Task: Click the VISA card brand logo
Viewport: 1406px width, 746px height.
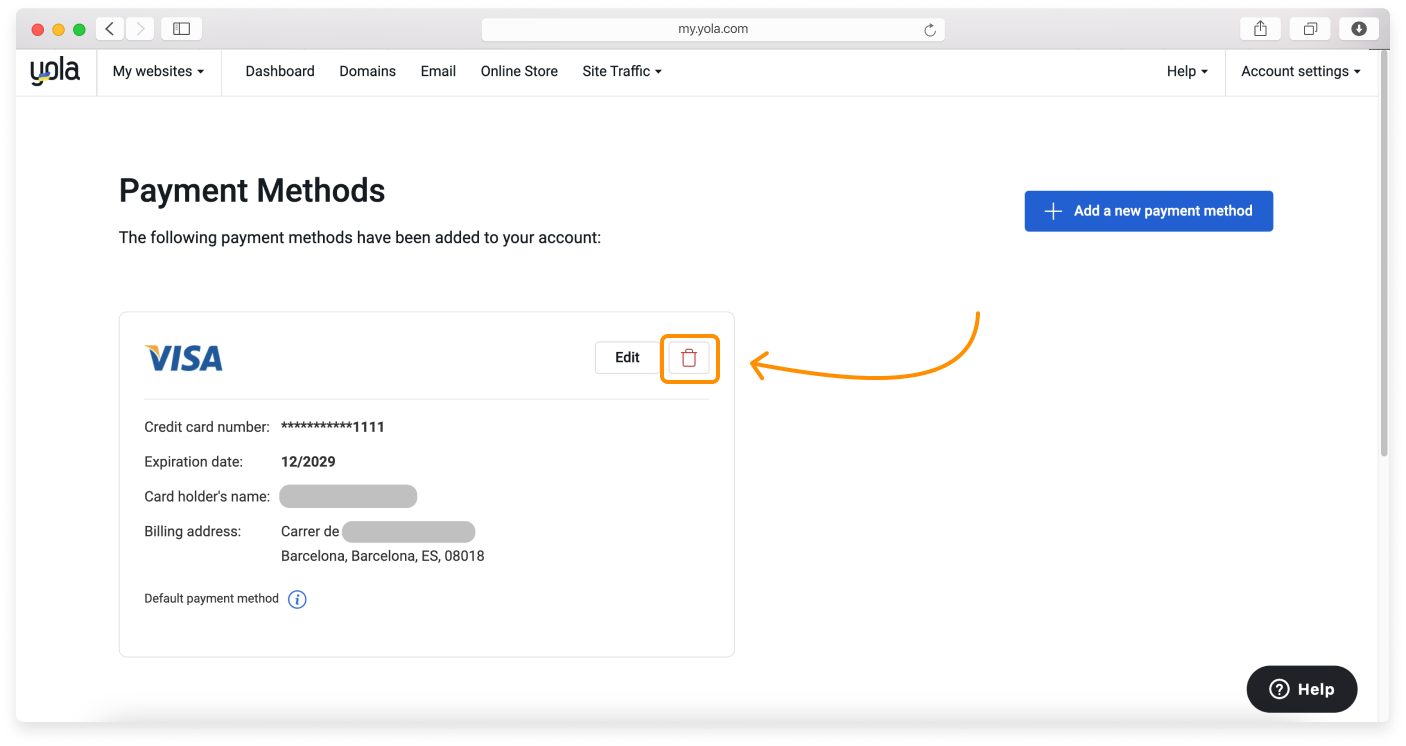Action: [184, 358]
